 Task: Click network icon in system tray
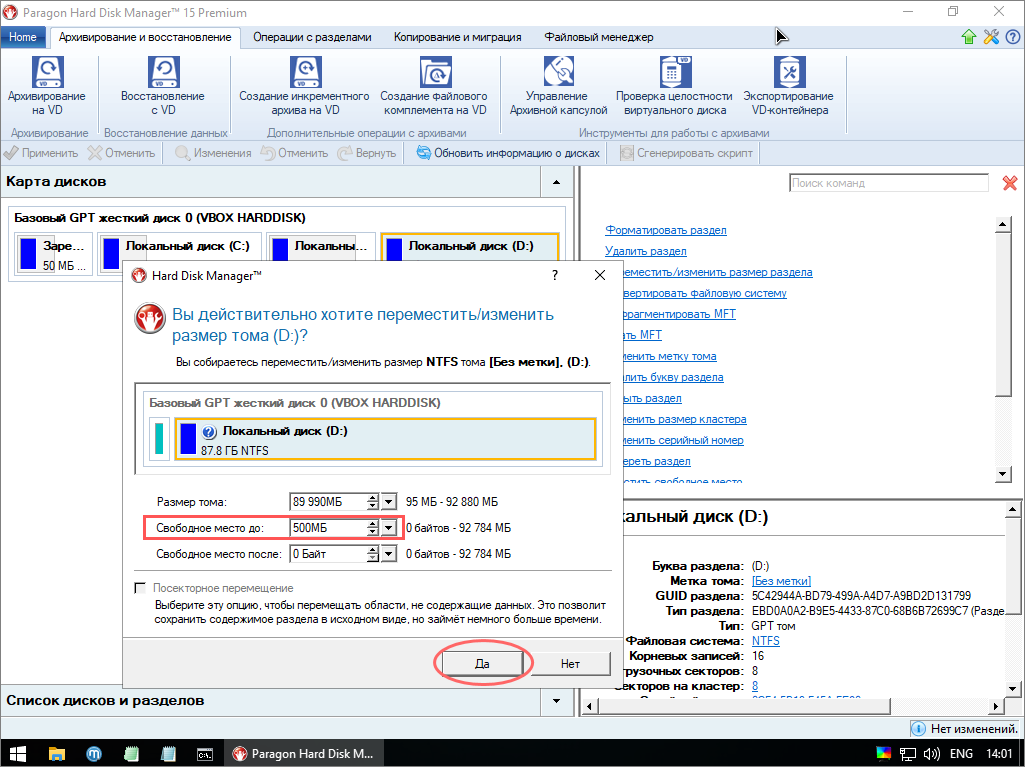[908, 754]
